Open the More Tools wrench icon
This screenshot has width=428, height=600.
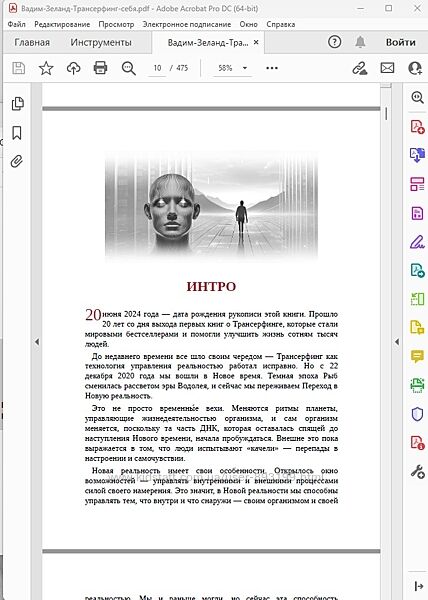pyautogui.click(x=417, y=471)
